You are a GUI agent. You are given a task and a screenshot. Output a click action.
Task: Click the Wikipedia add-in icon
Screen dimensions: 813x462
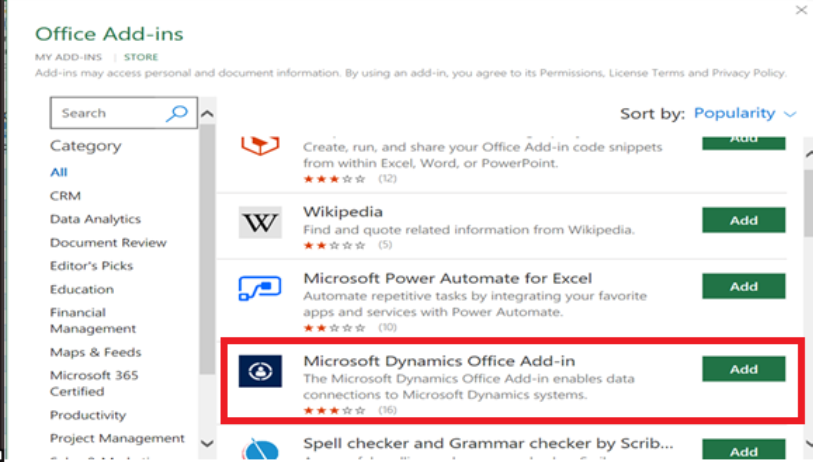click(260, 222)
